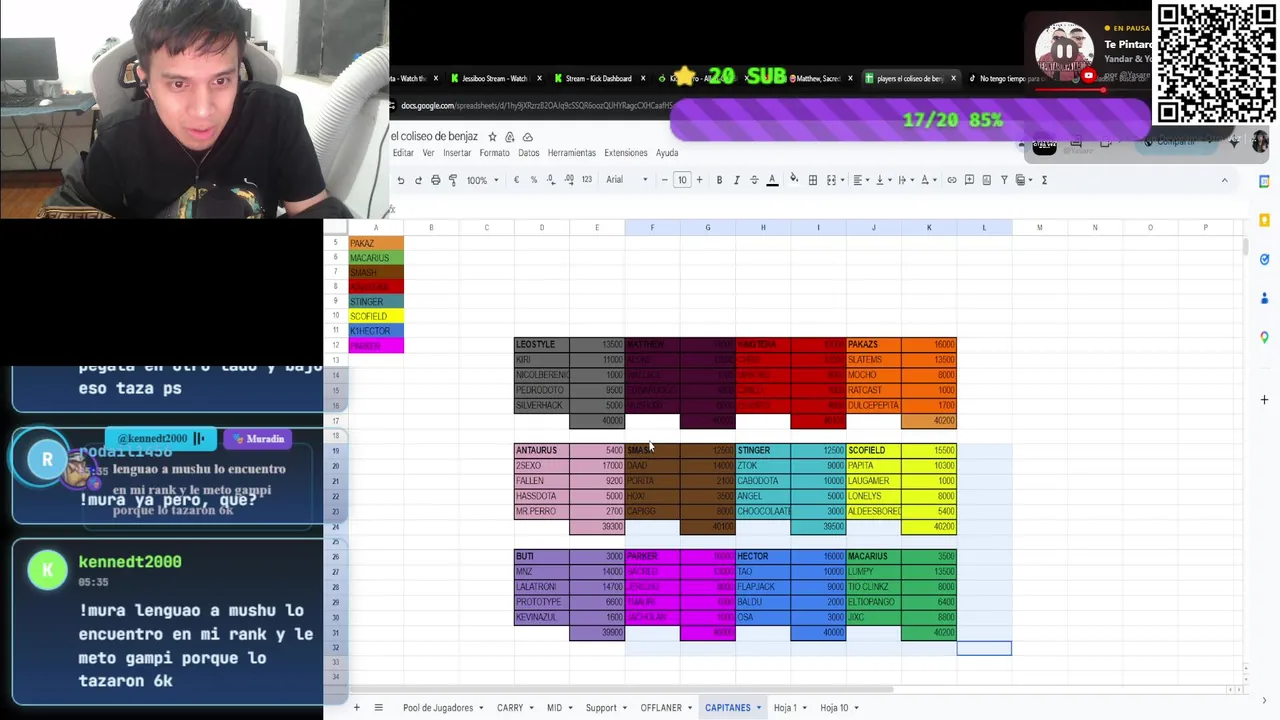Image resolution: width=1280 pixels, height=720 pixels.
Task: Open the Stream - Kick Dashboard browser tab
Action: (x=598, y=79)
